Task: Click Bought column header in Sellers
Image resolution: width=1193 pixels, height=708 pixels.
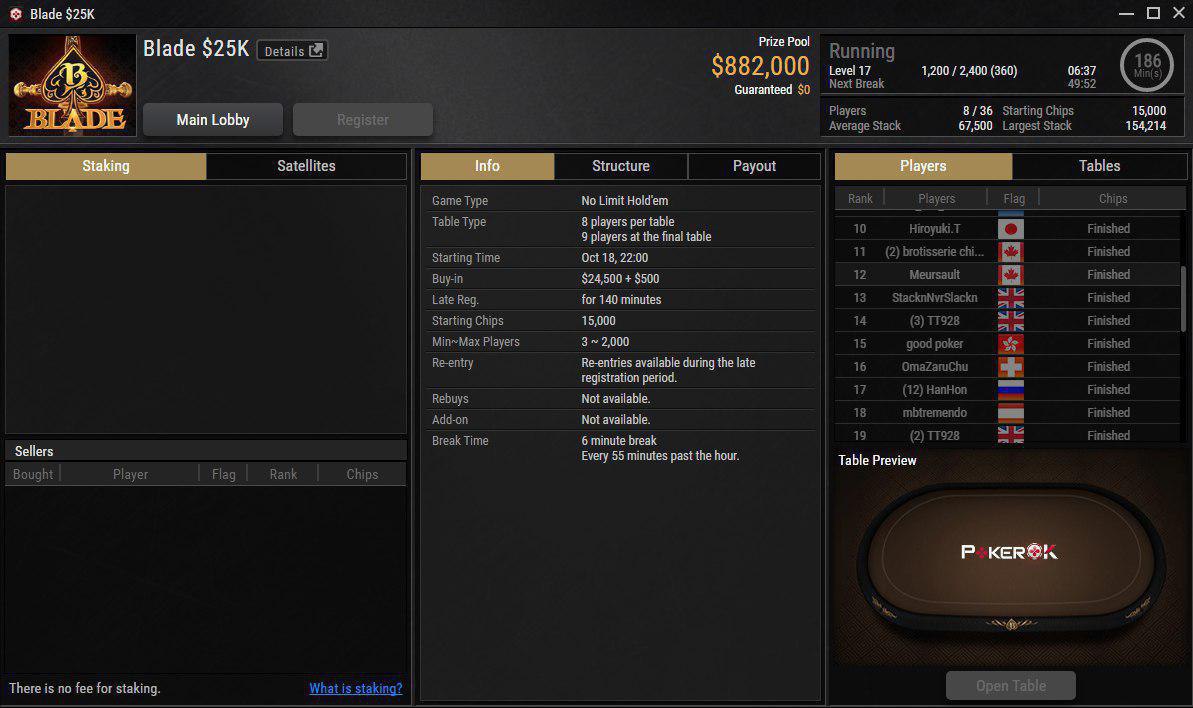Action: [x=33, y=474]
